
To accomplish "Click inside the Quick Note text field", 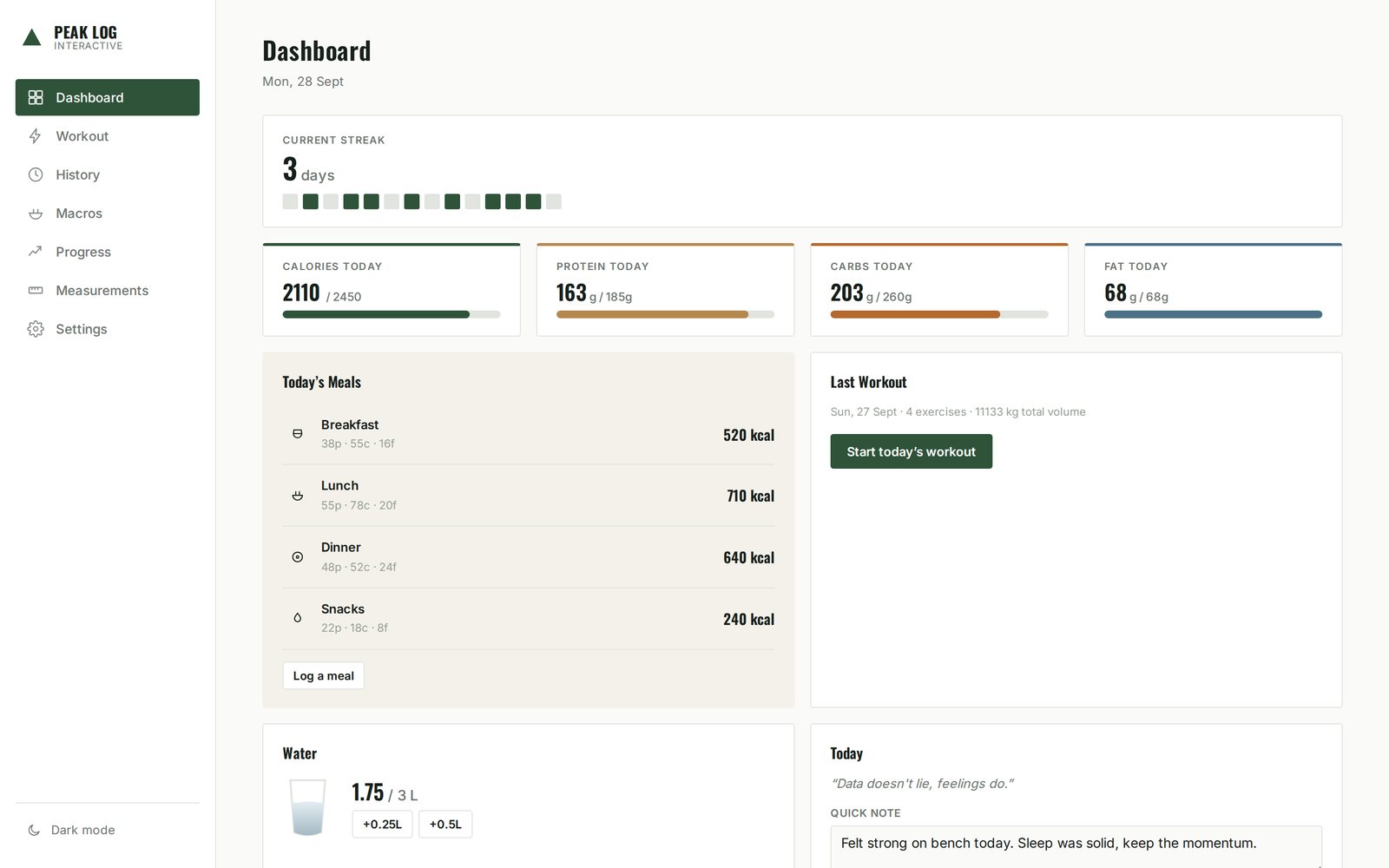I will [1076, 847].
